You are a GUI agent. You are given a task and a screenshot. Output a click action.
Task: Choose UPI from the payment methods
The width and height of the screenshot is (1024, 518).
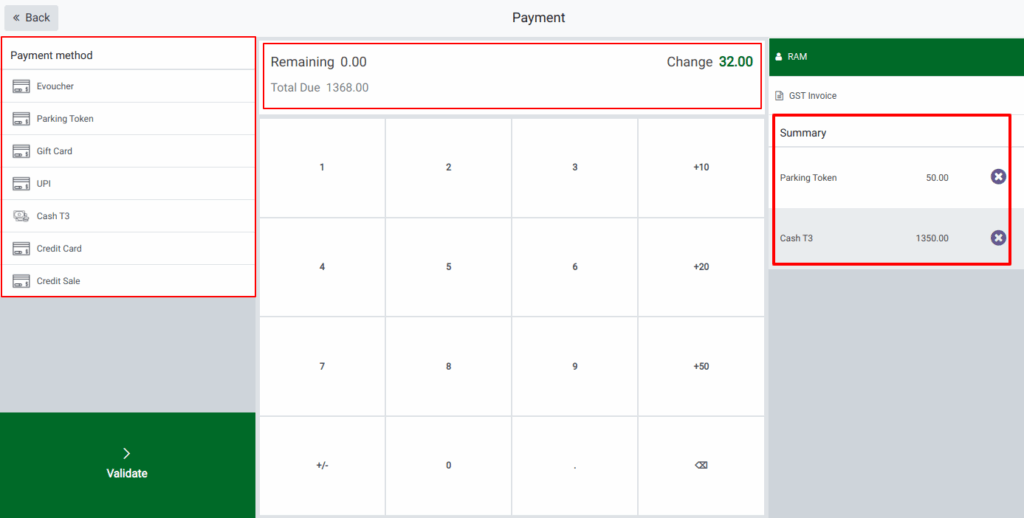coord(128,184)
